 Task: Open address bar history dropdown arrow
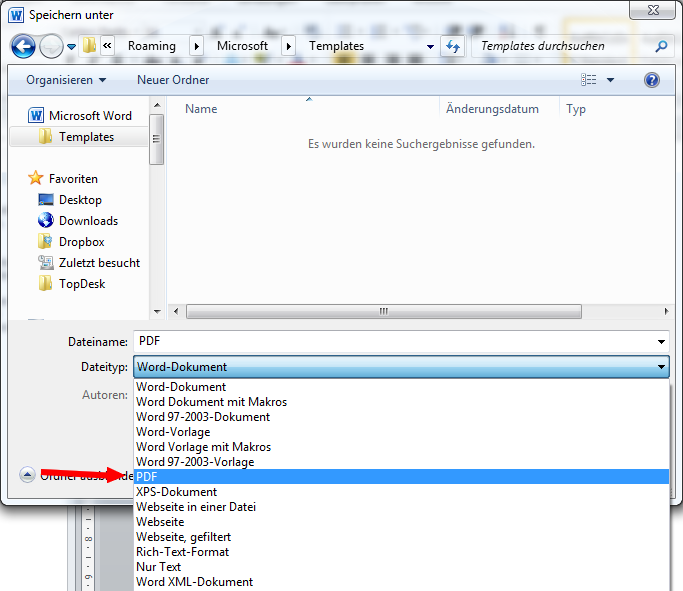[430, 46]
